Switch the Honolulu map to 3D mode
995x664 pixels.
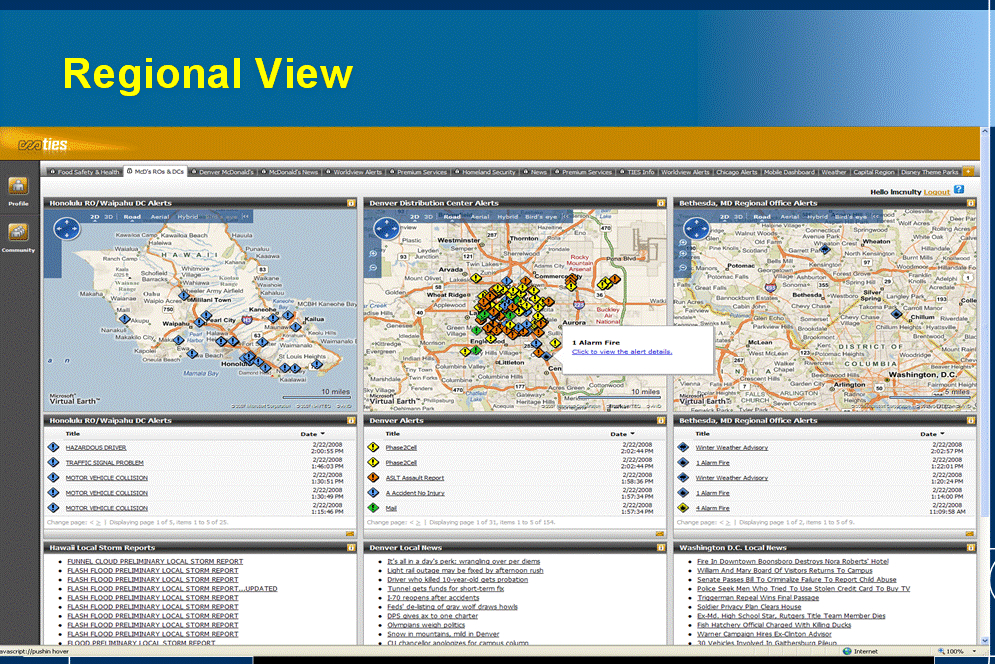[x=109, y=217]
